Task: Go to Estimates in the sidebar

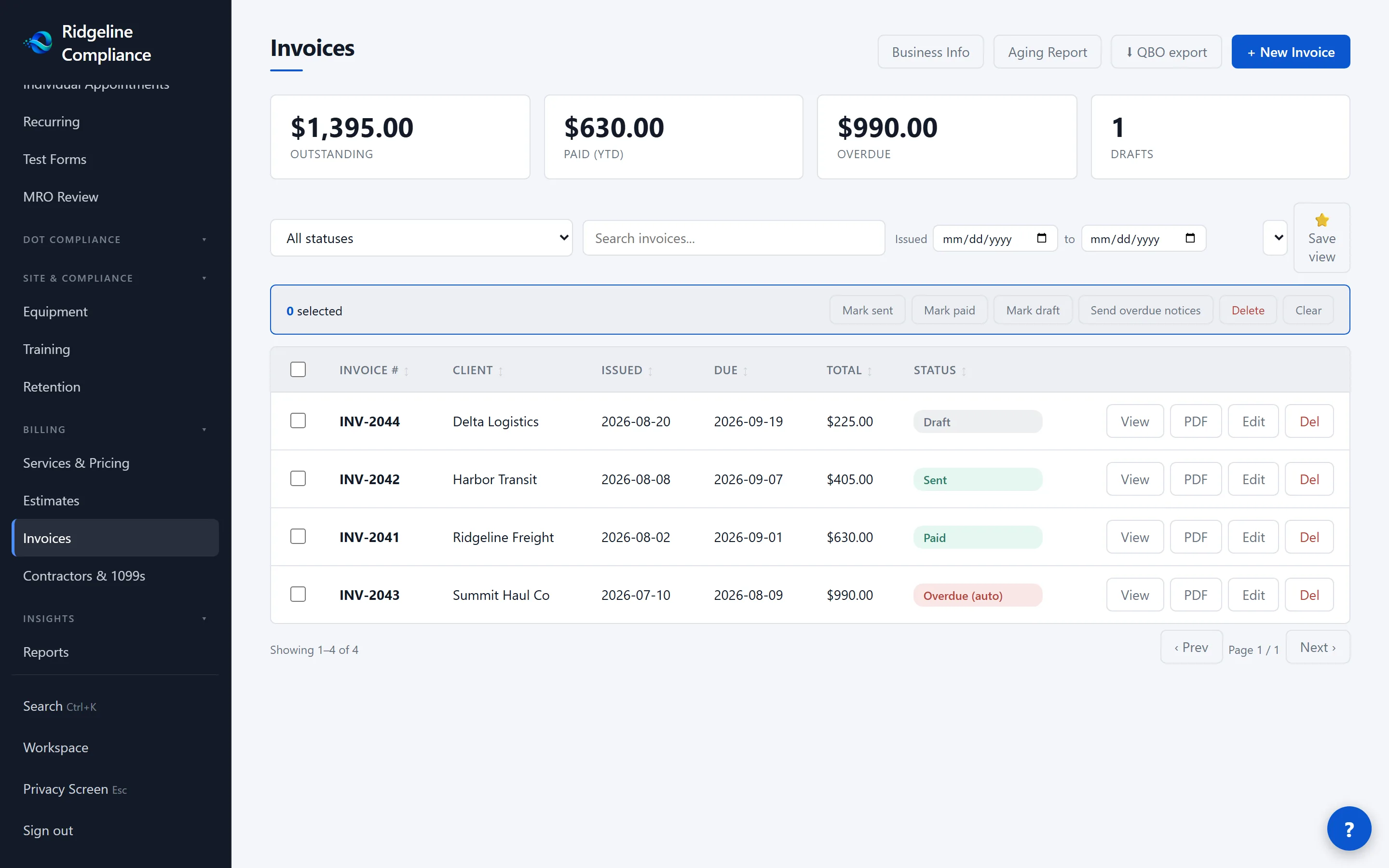Action: tap(115, 501)
